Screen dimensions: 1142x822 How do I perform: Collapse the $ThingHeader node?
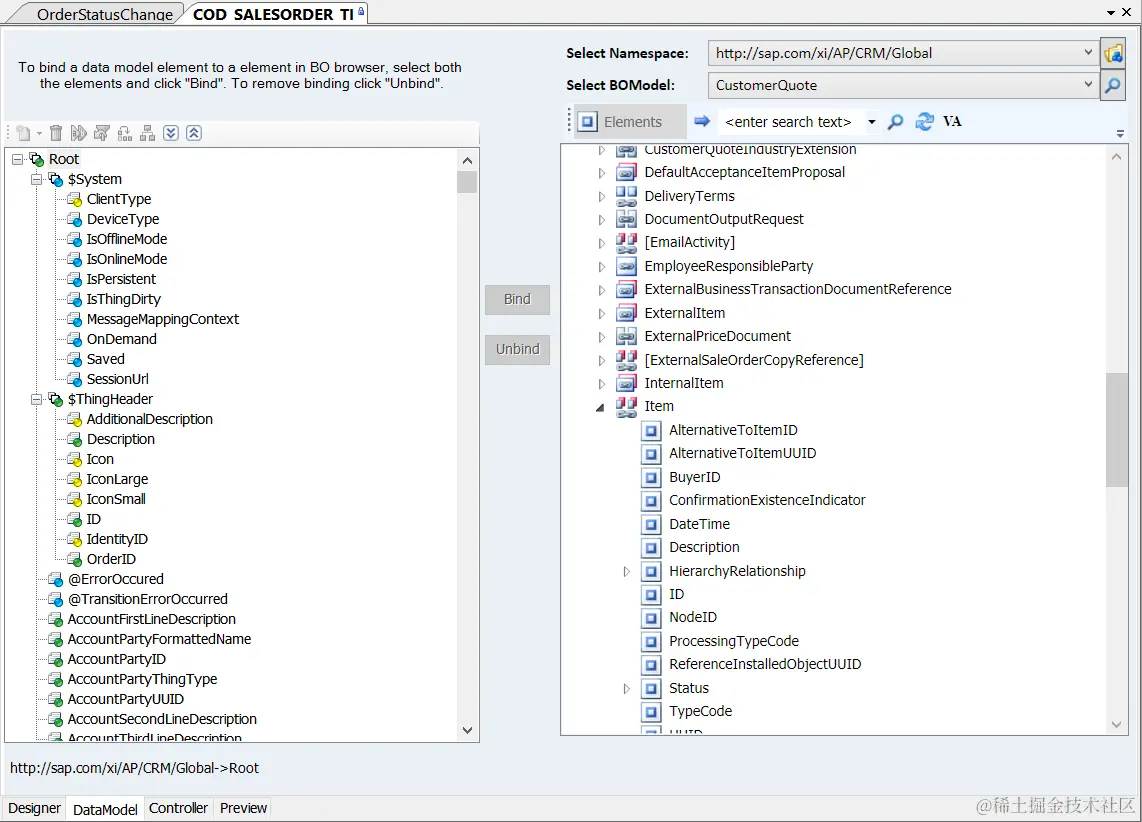pos(36,399)
